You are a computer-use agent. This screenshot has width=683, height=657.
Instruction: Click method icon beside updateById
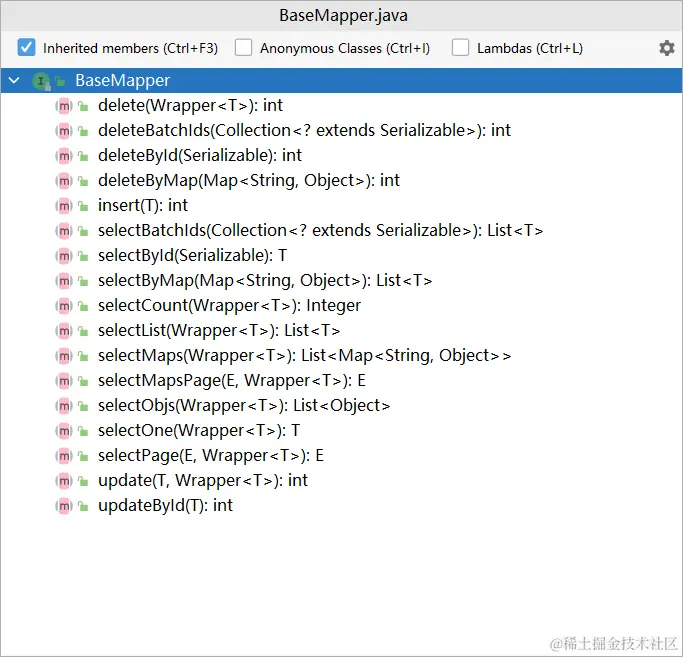(x=64, y=506)
